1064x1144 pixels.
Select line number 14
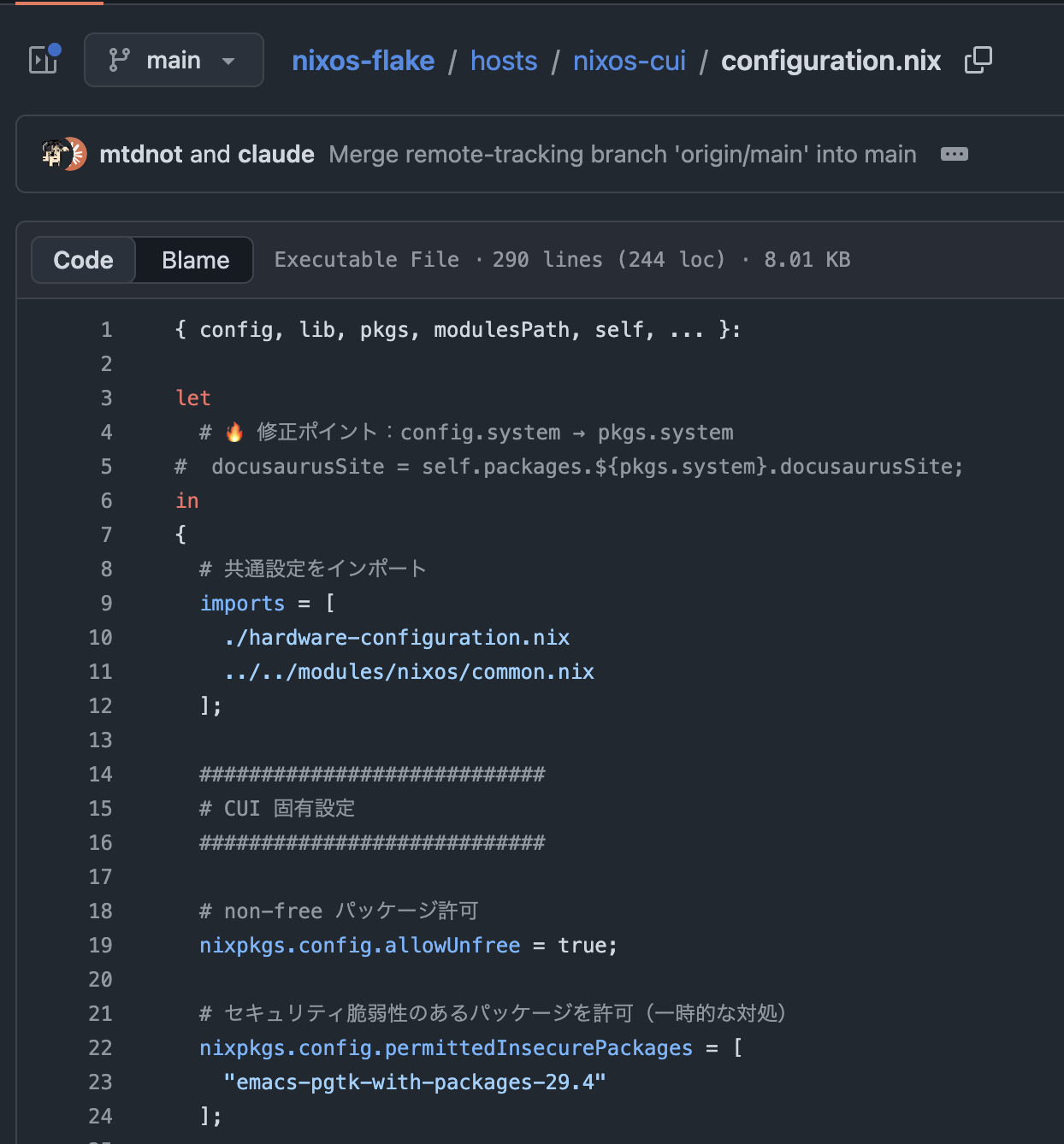[101, 775]
